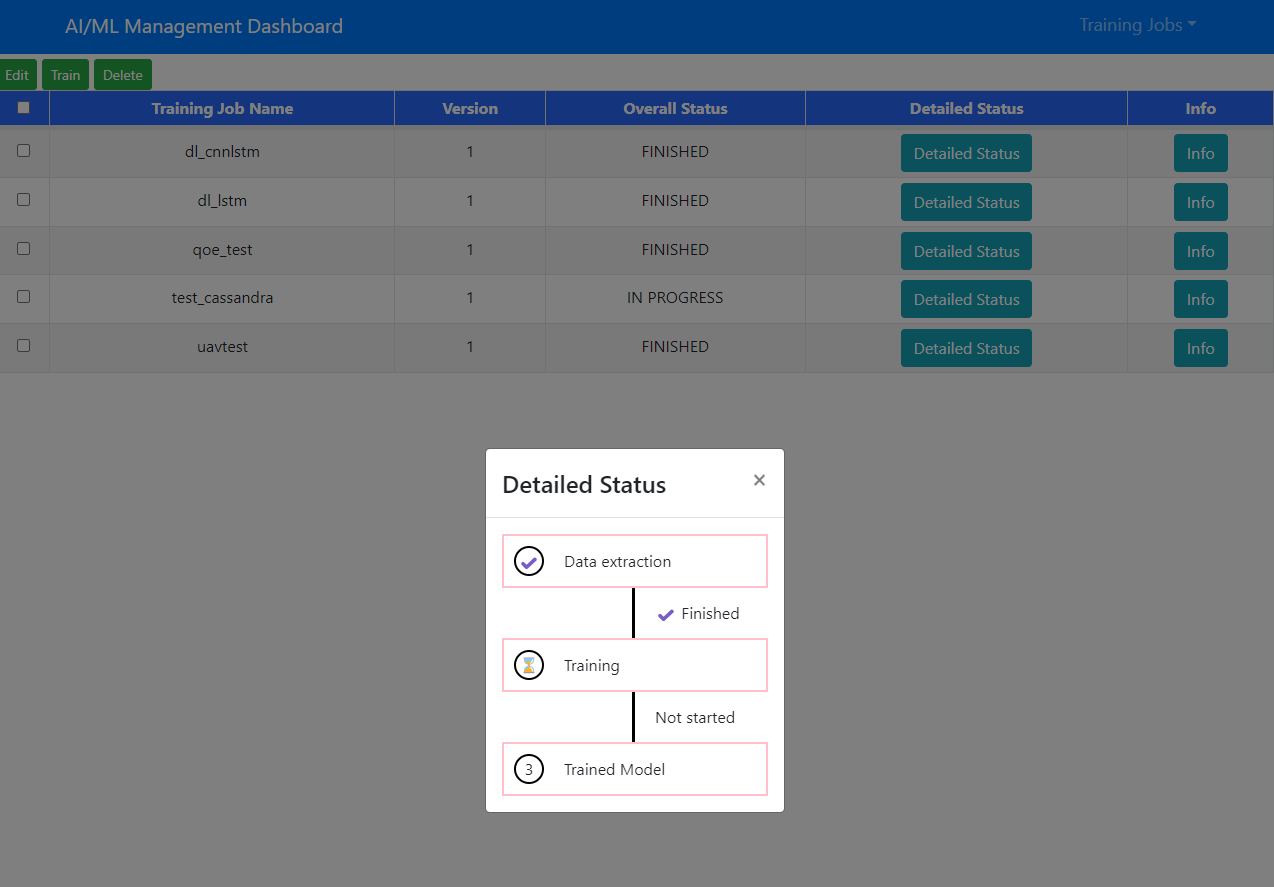
Task: Click the AI/ML Management Dashboard title
Action: [x=204, y=26]
